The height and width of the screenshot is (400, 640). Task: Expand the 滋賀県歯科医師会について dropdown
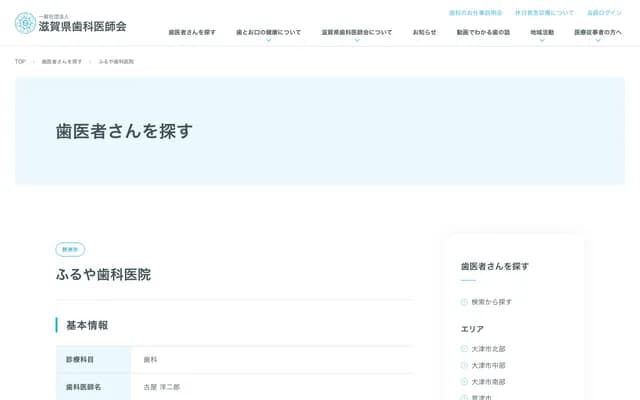[x=356, y=40]
